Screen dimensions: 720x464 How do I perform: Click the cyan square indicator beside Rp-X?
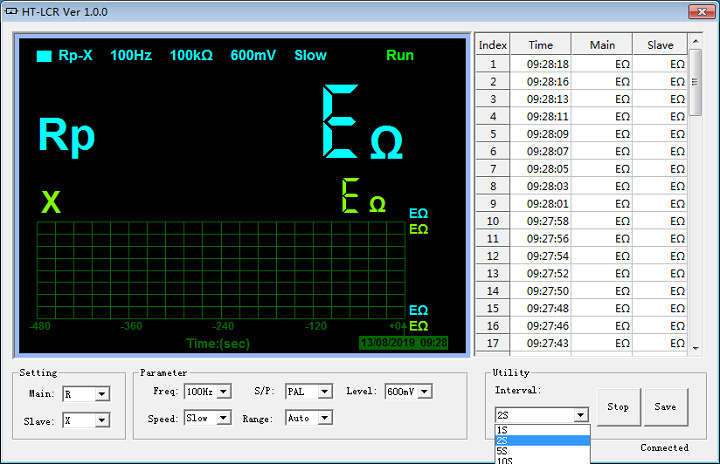[x=44, y=56]
